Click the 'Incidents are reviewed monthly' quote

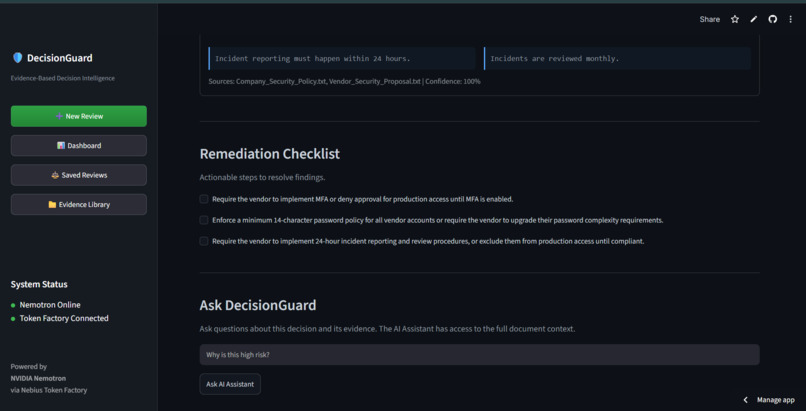pyautogui.click(x=617, y=59)
